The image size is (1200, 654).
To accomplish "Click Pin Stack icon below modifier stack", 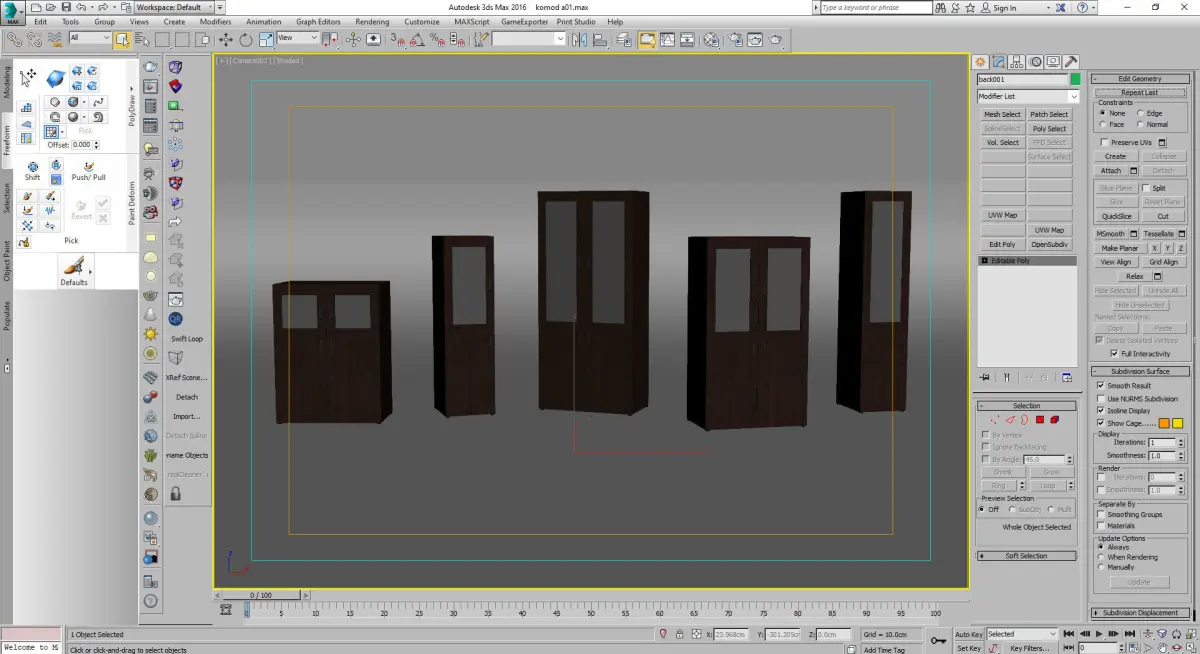I will coord(985,377).
